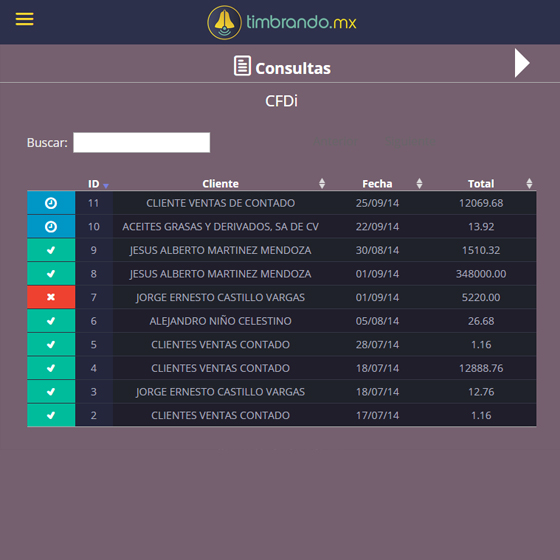Sort the table by ID column
Viewport: 560px width, 560px height.
click(x=98, y=184)
